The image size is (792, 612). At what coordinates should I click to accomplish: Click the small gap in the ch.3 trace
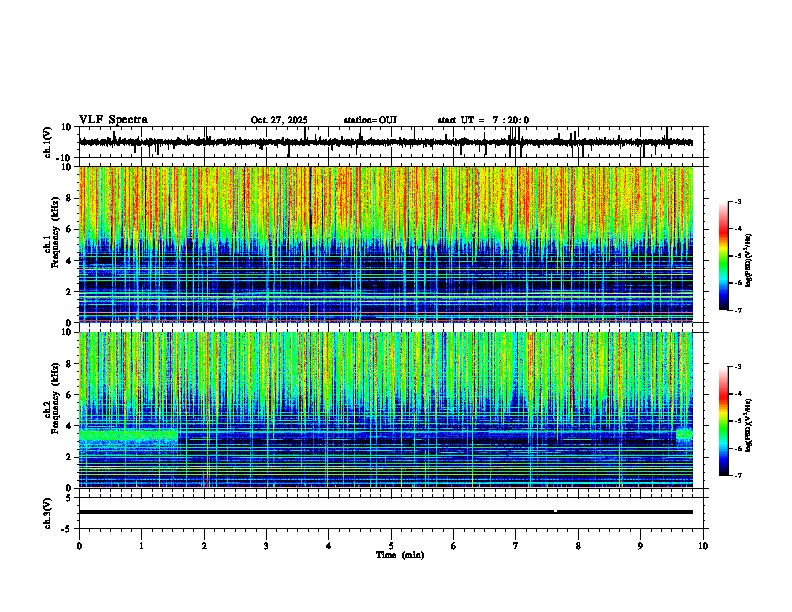coord(555,512)
